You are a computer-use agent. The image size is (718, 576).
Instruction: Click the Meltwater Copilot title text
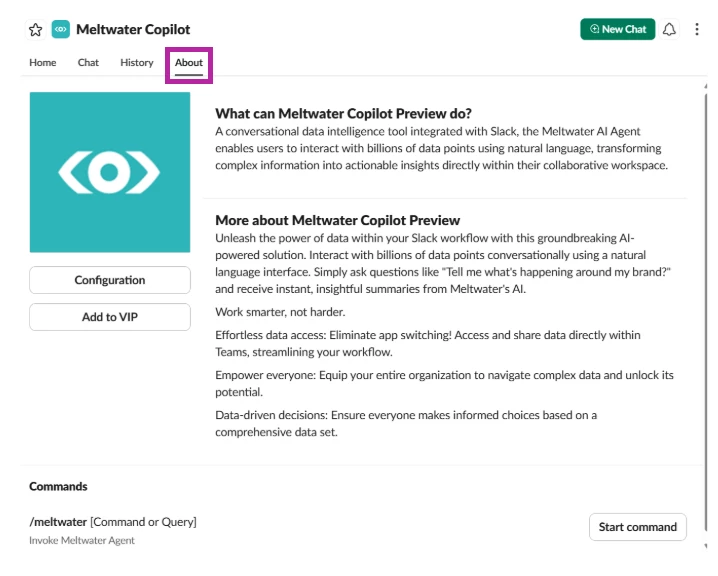(133, 29)
